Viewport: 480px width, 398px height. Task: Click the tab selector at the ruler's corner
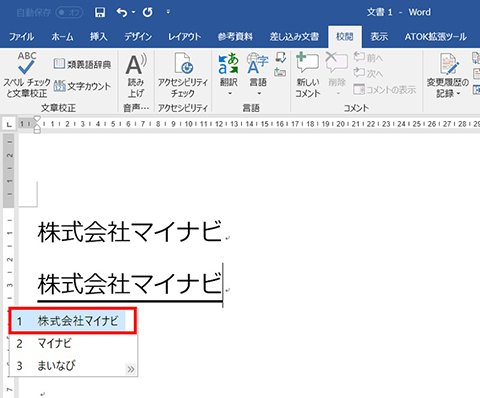tap(9, 125)
